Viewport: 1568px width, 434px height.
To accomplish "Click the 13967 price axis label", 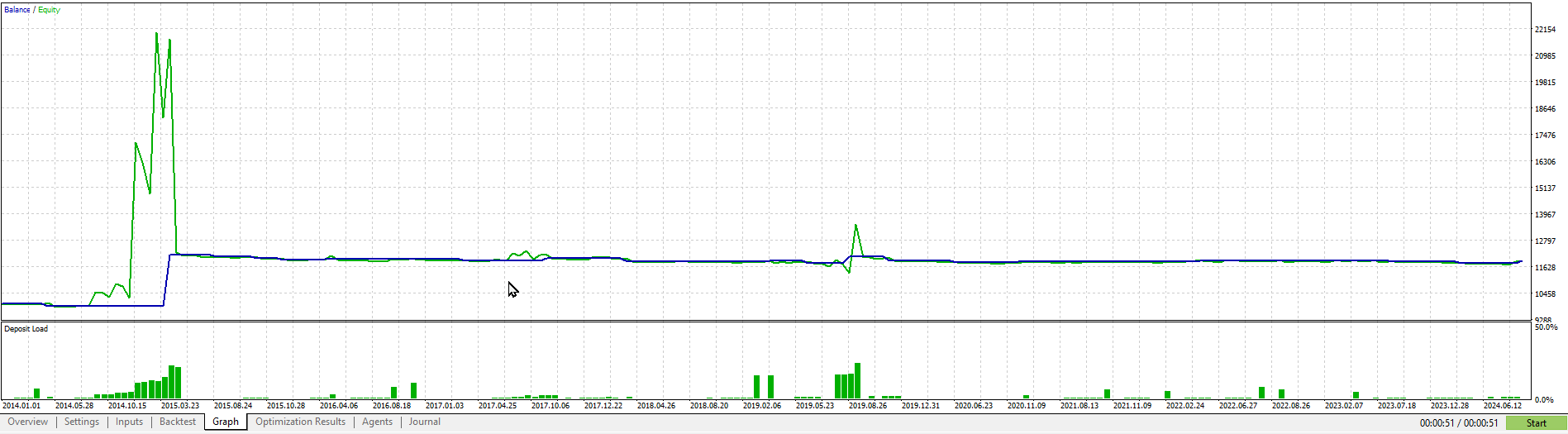I will click(x=1545, y=215).
